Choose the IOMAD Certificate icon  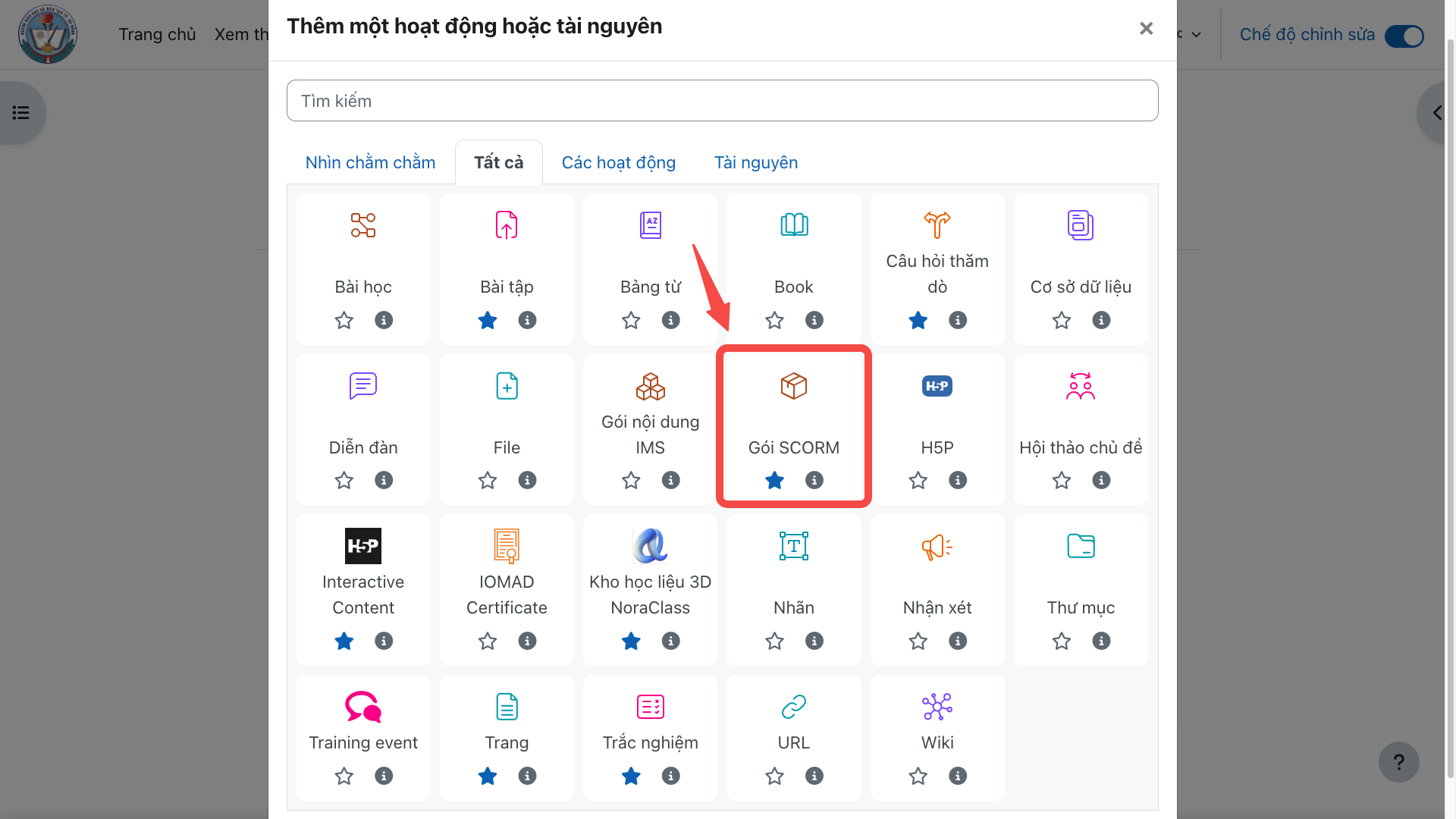[507, 546]
